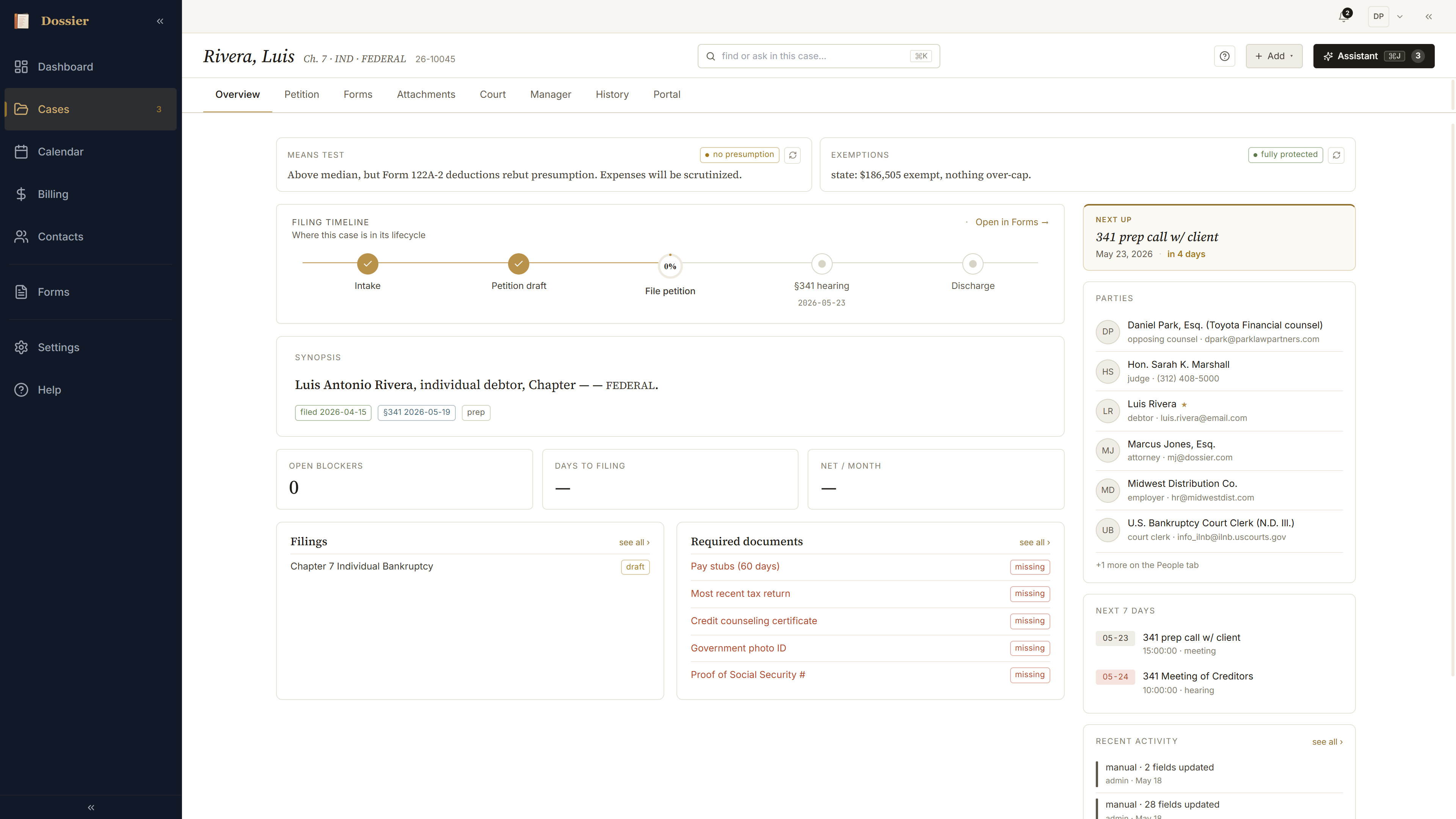The height and width of the screenshot is (819, 1456).
Task: Click the DP avatar for Daniel Park
Action: 1107,332
